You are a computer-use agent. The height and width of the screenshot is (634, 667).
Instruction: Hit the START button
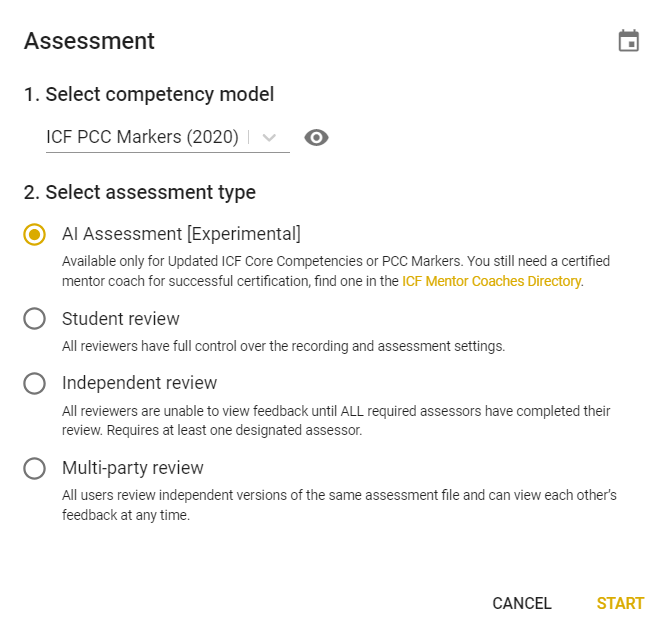(620, 603)
